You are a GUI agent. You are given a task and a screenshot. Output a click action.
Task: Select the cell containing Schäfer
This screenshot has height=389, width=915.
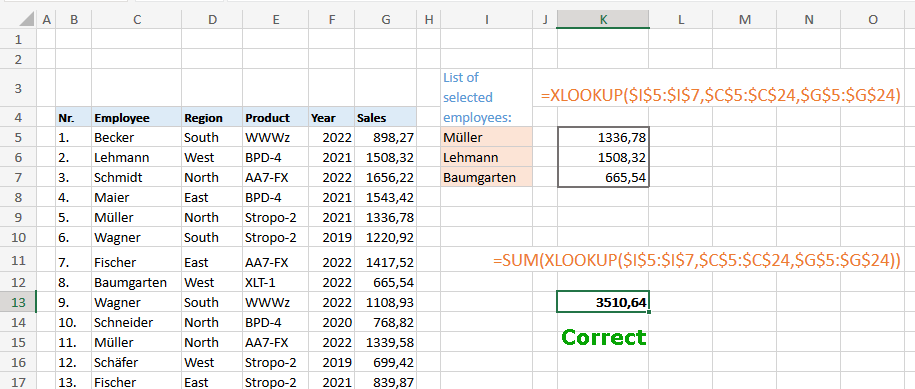[137, 363]
